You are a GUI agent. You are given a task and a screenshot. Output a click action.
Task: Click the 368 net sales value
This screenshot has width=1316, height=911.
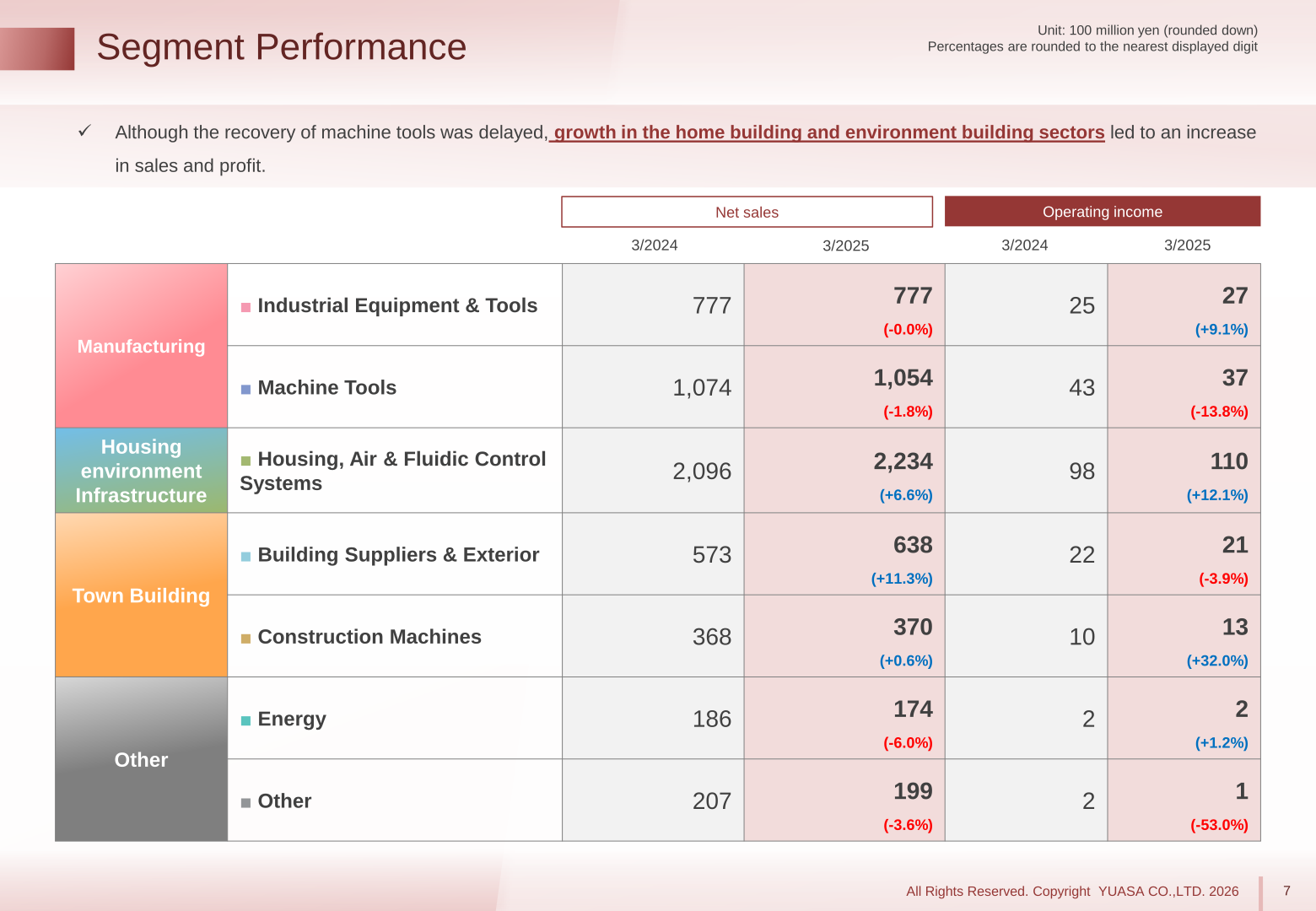(x=712, y=637)
